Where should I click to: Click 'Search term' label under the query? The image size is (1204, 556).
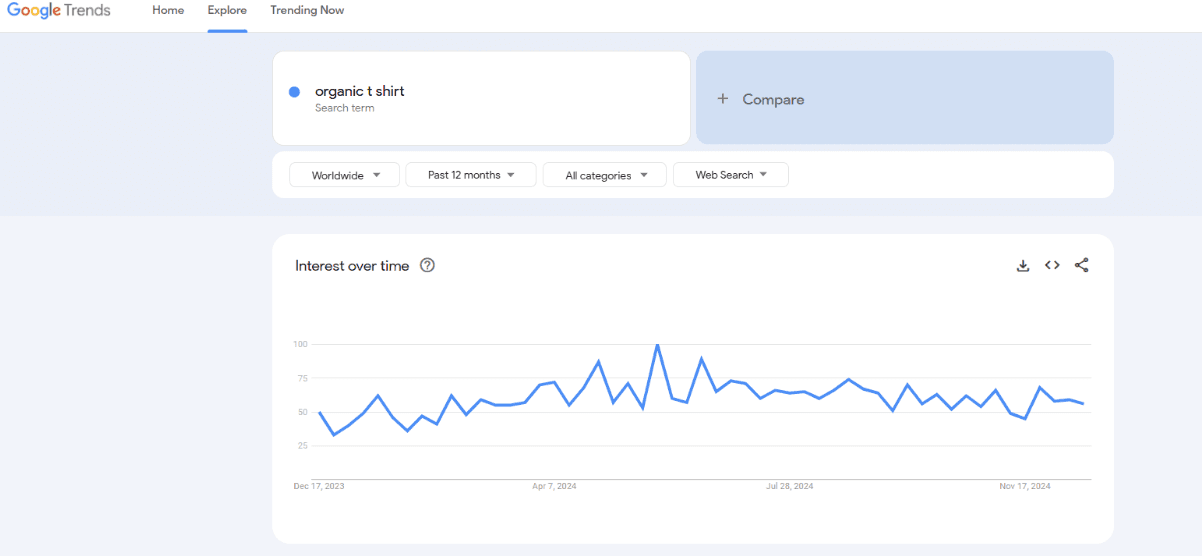345,108
